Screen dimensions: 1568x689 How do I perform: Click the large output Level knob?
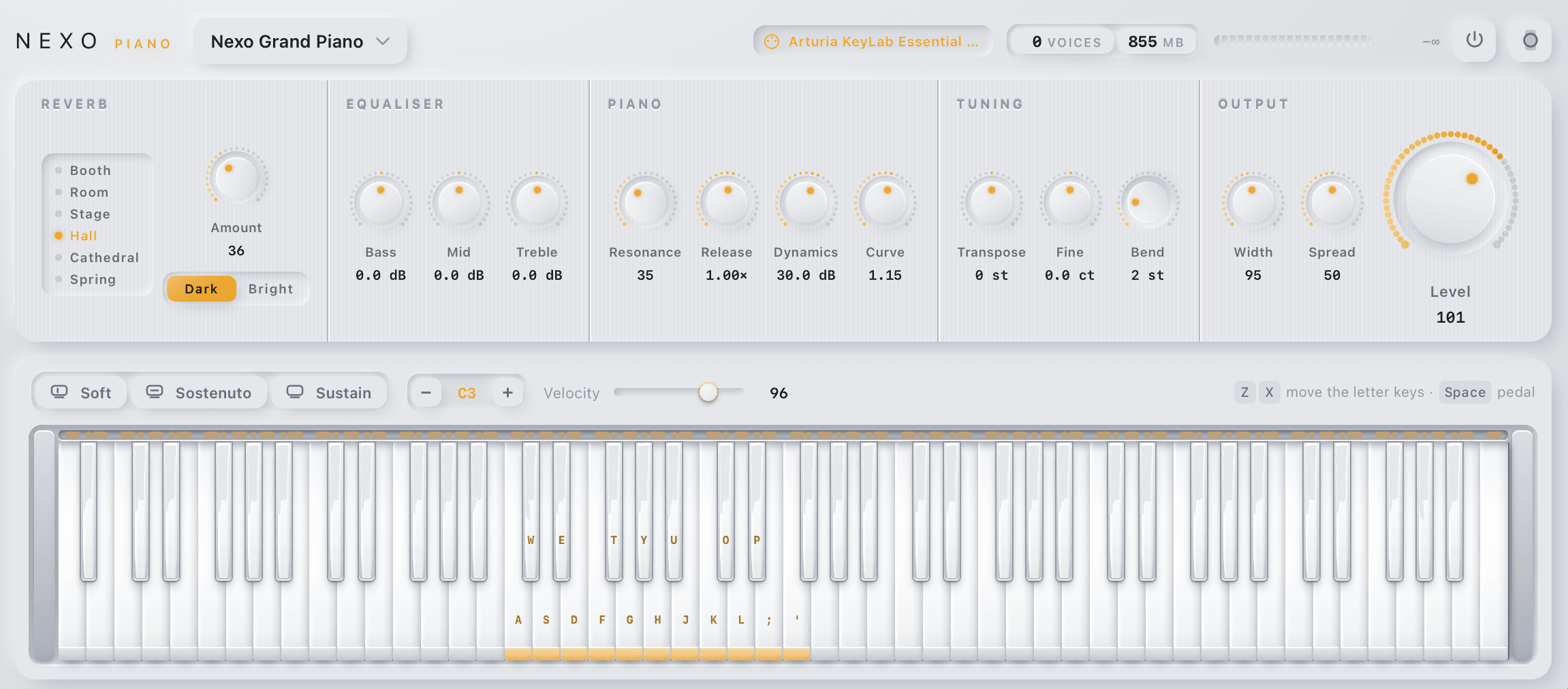click(1451, 198)
